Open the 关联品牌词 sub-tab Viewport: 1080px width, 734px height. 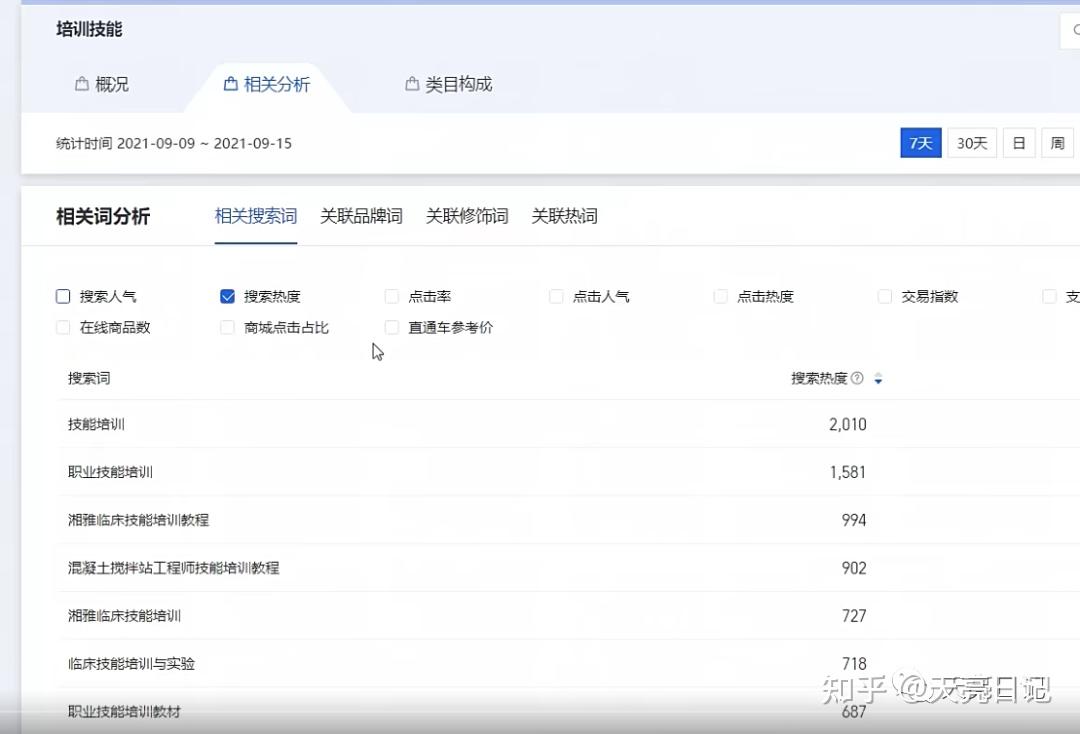pyautogui.click(x=361, y=216)
